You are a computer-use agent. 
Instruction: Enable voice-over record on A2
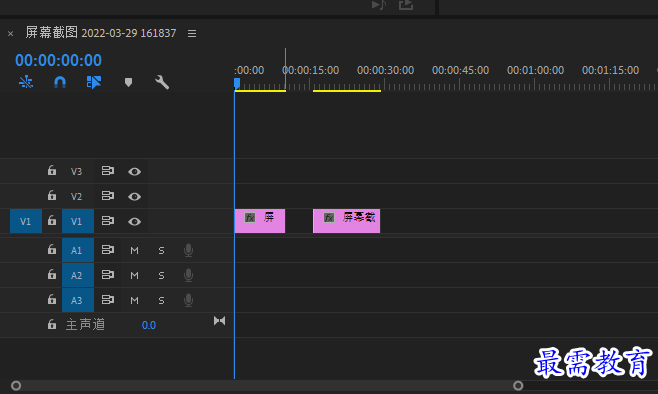click(188, 275)
